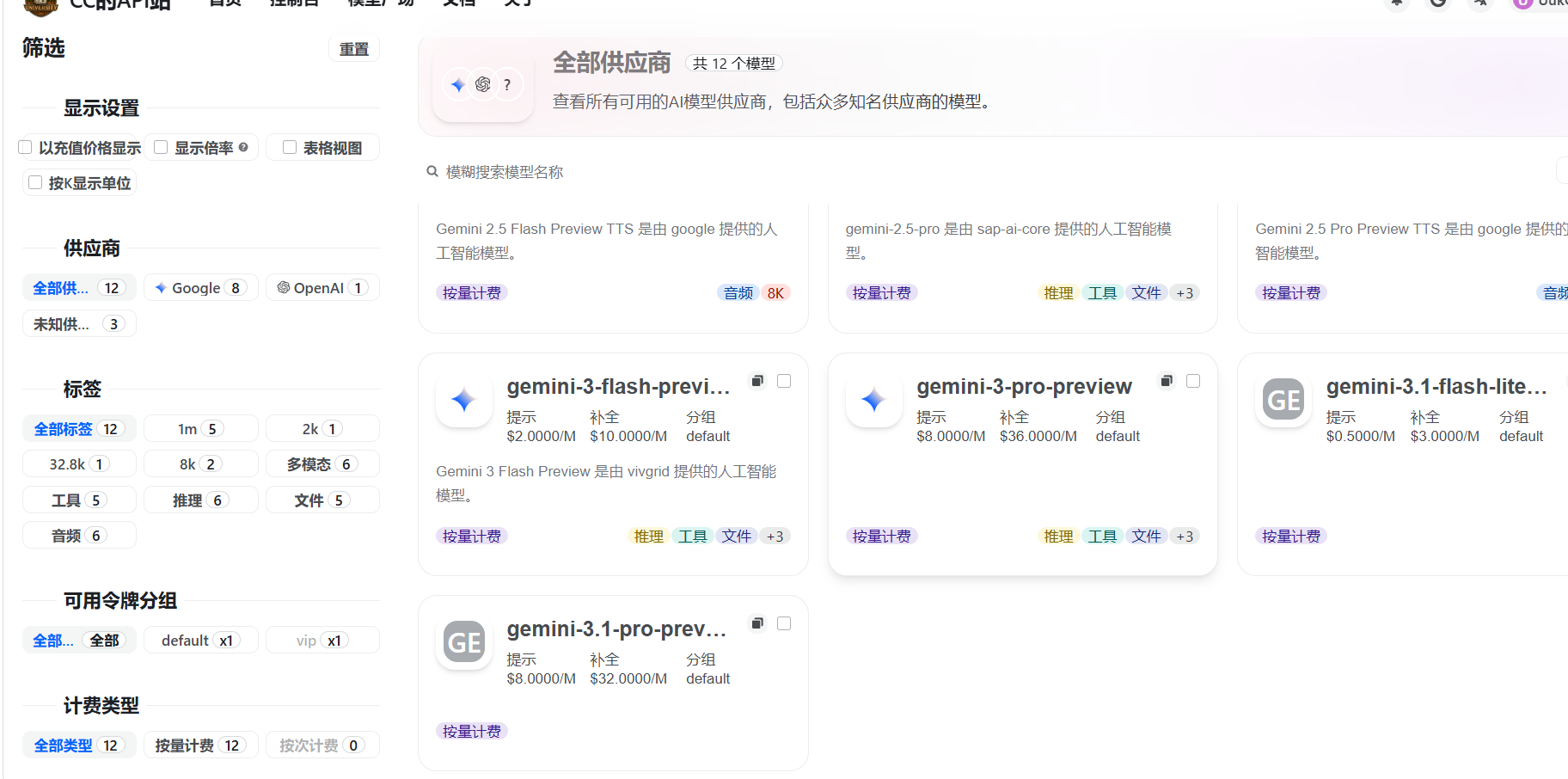1568x779 pixels.
Task: Click 8K tag on Gemini 2.5 Flash TTS card
Action: pos(775,293)
